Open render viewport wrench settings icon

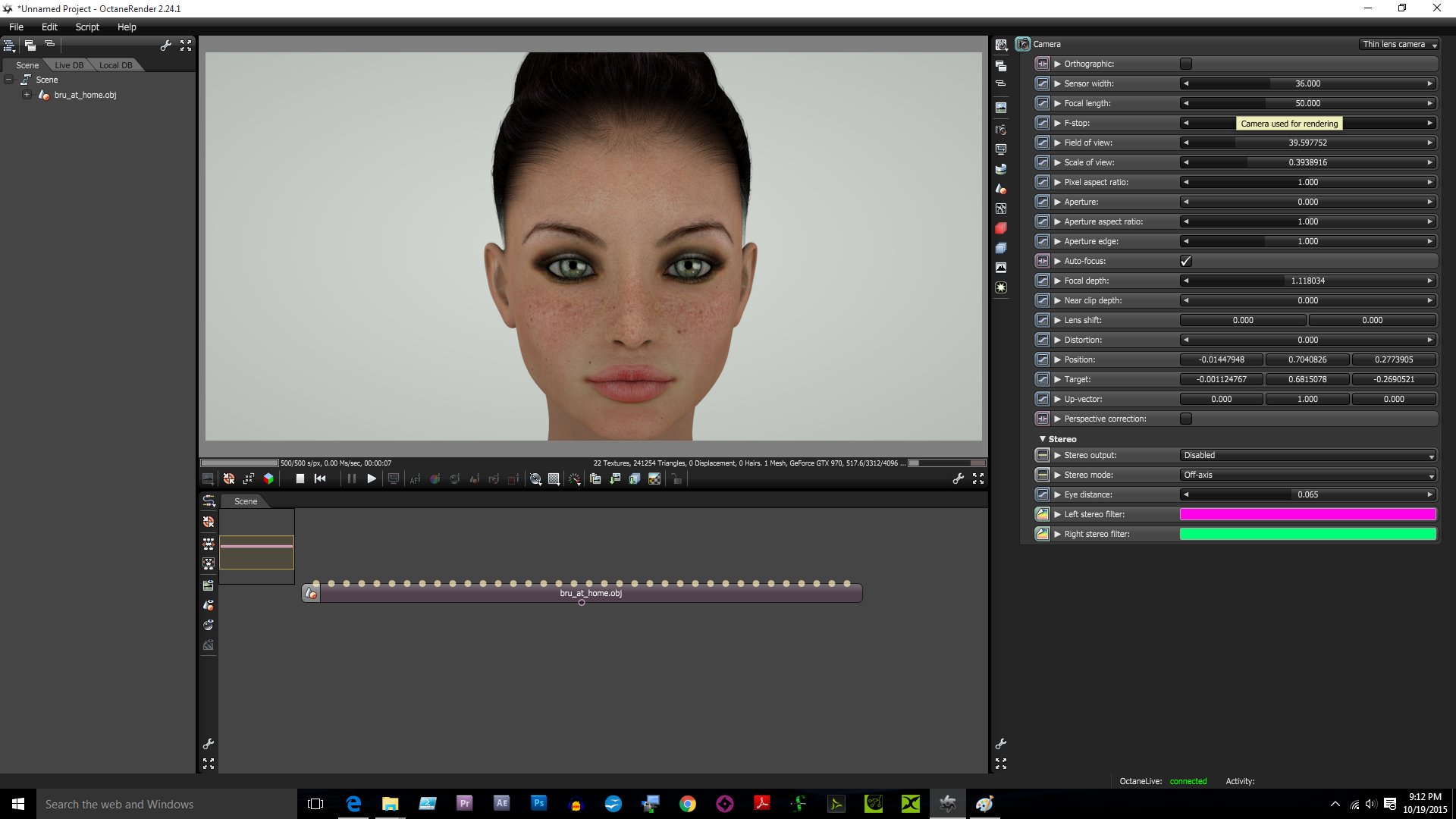(958, 479)
